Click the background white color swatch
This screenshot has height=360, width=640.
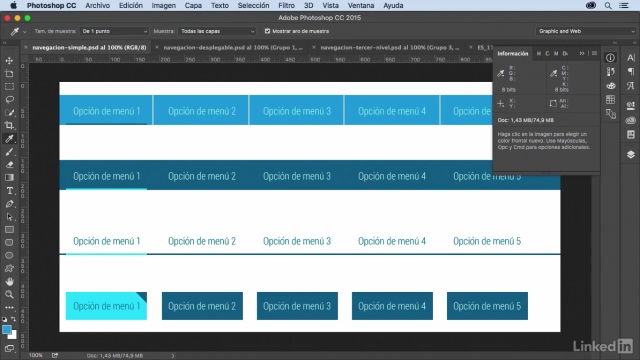pyautogui.click(x=14, y=336)
